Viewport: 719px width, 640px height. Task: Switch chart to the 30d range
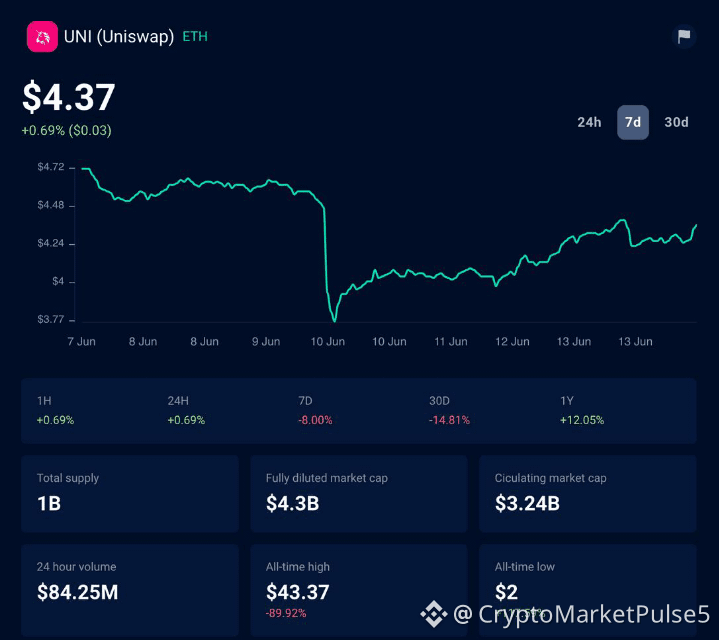tap(676, 122)
